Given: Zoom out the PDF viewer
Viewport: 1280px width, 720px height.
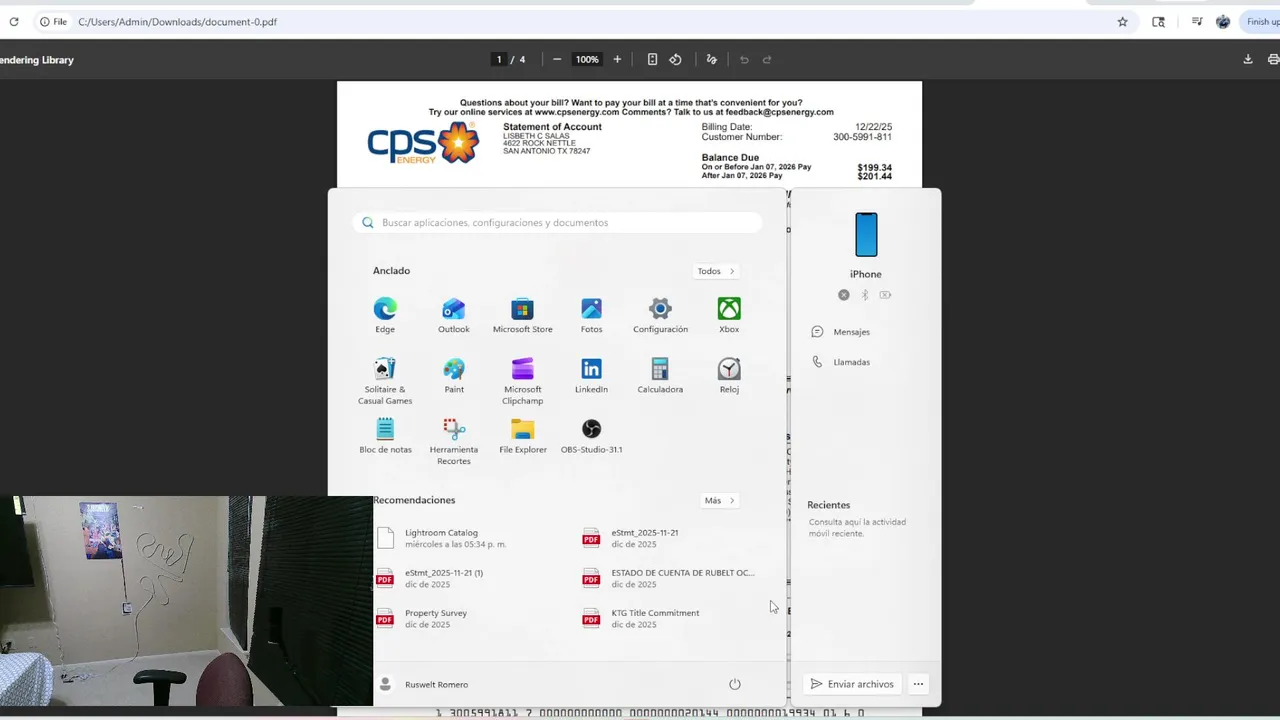Looking at the screenshot, I should pos(557,59).
